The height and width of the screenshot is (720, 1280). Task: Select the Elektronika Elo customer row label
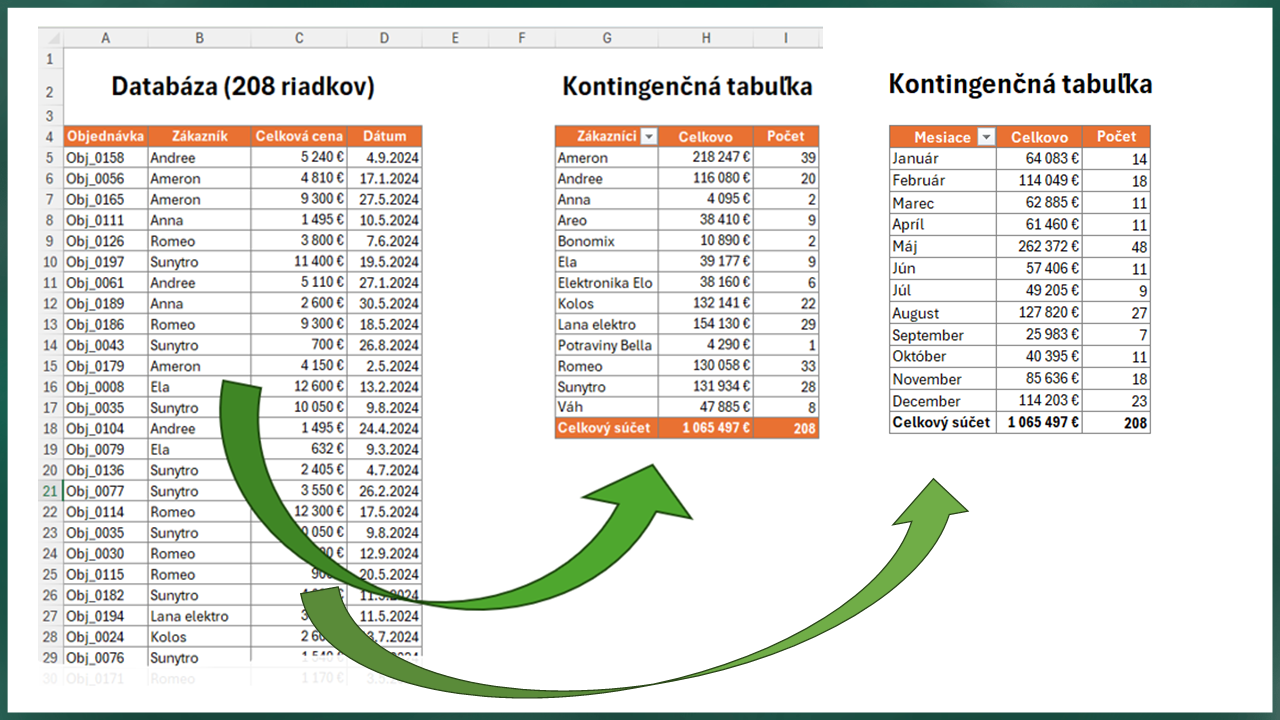click(x=605, y=283)
